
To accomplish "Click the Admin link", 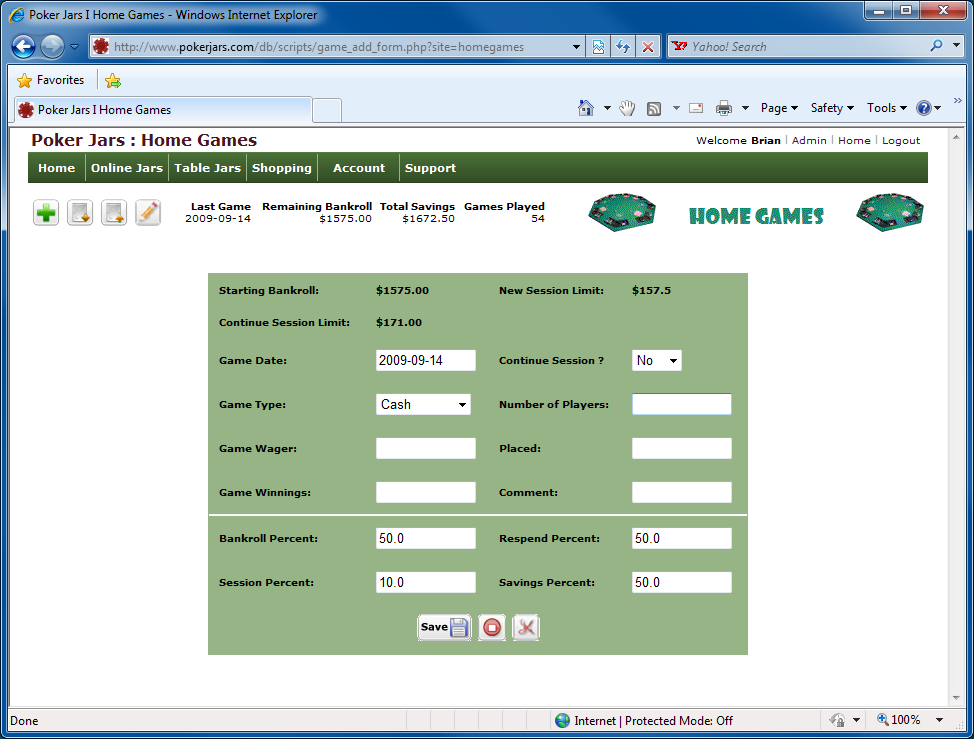I will click(809, 140).
